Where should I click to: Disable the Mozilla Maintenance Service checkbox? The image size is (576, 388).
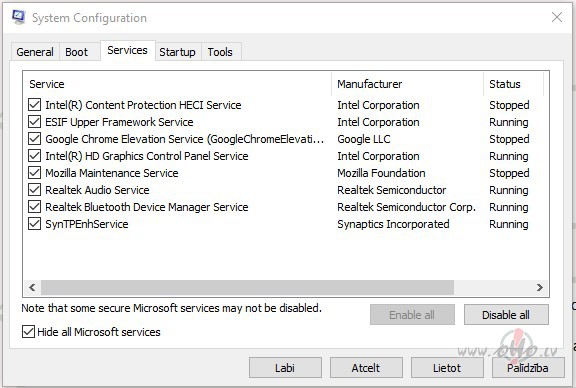[35, 173]
